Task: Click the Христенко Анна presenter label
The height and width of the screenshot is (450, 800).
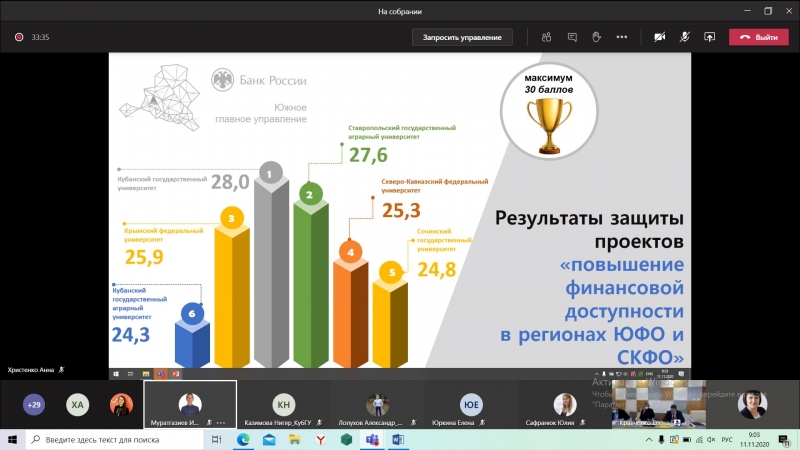Action: (x=31, y=370)
